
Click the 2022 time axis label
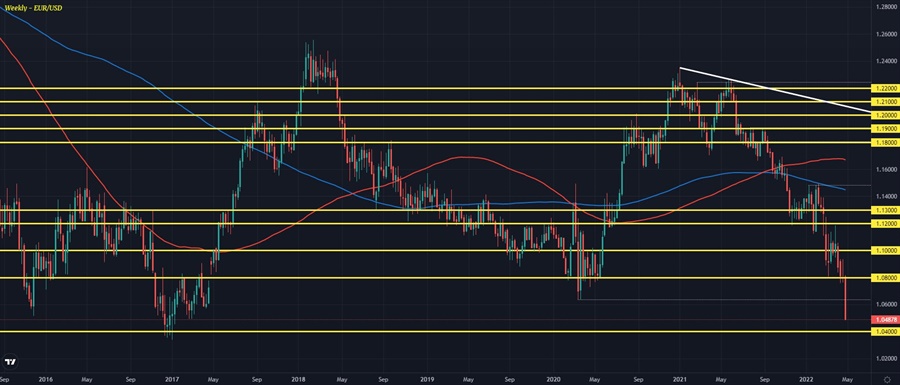point(807,380)
